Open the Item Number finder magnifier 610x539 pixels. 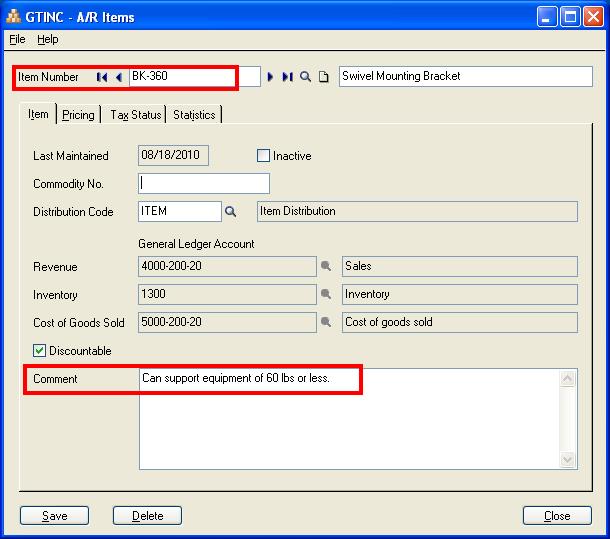(x=306, y=77)
